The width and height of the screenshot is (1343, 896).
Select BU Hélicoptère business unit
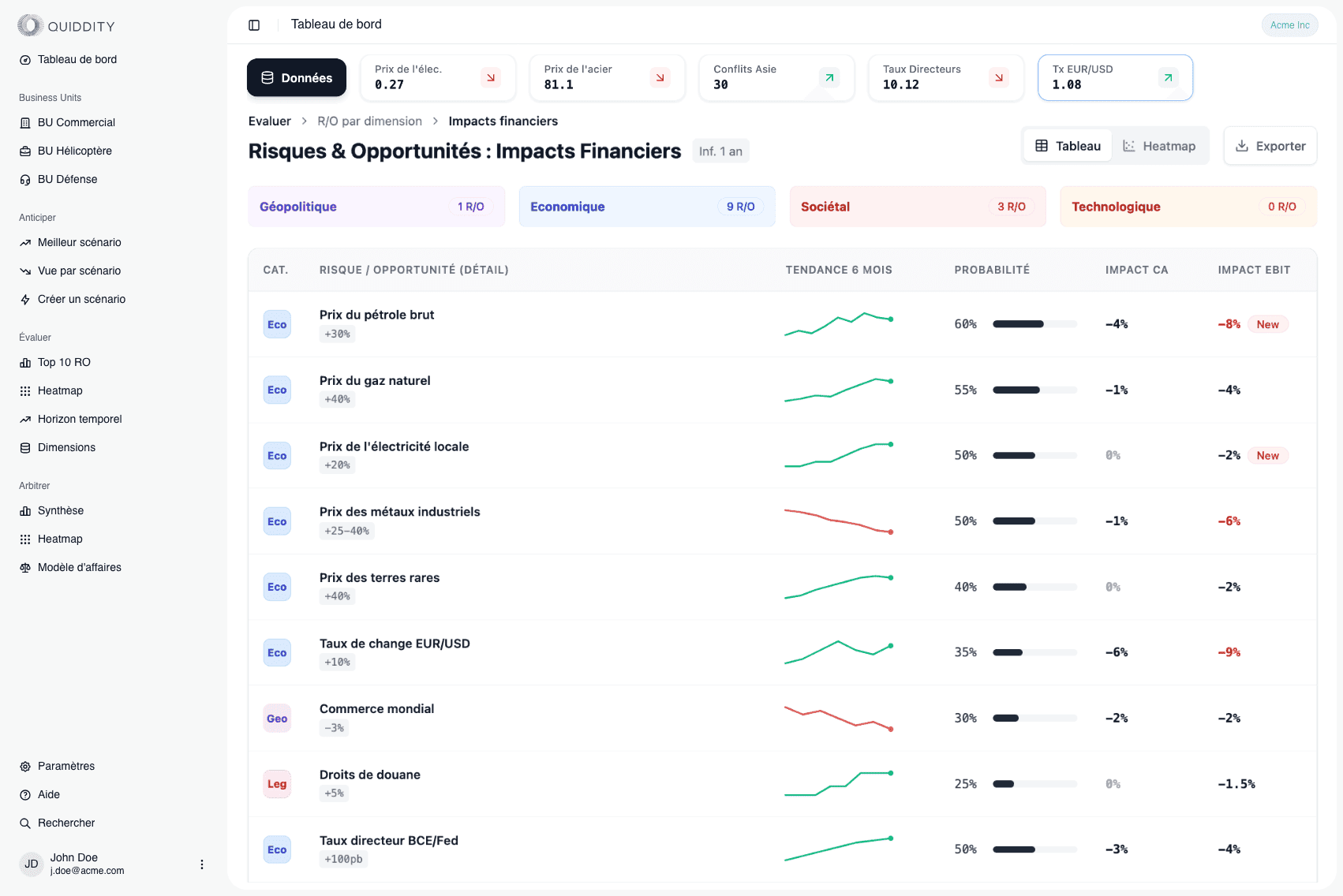pyautogui.click(x=74, y=151)
